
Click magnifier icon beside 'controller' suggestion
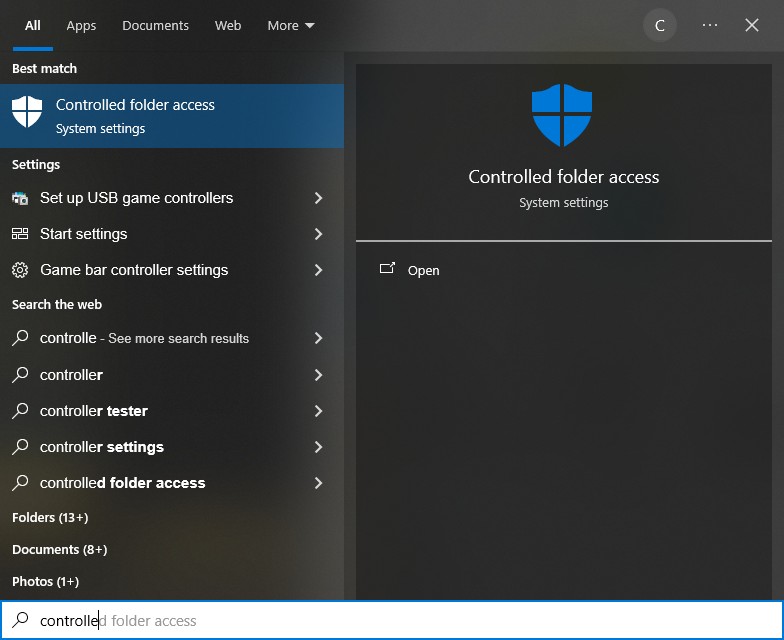point(20,374)
